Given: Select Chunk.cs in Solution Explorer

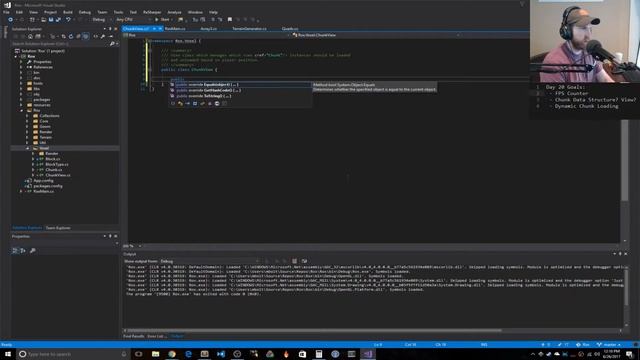Looking at the screenshot, I should pos(53,169).
